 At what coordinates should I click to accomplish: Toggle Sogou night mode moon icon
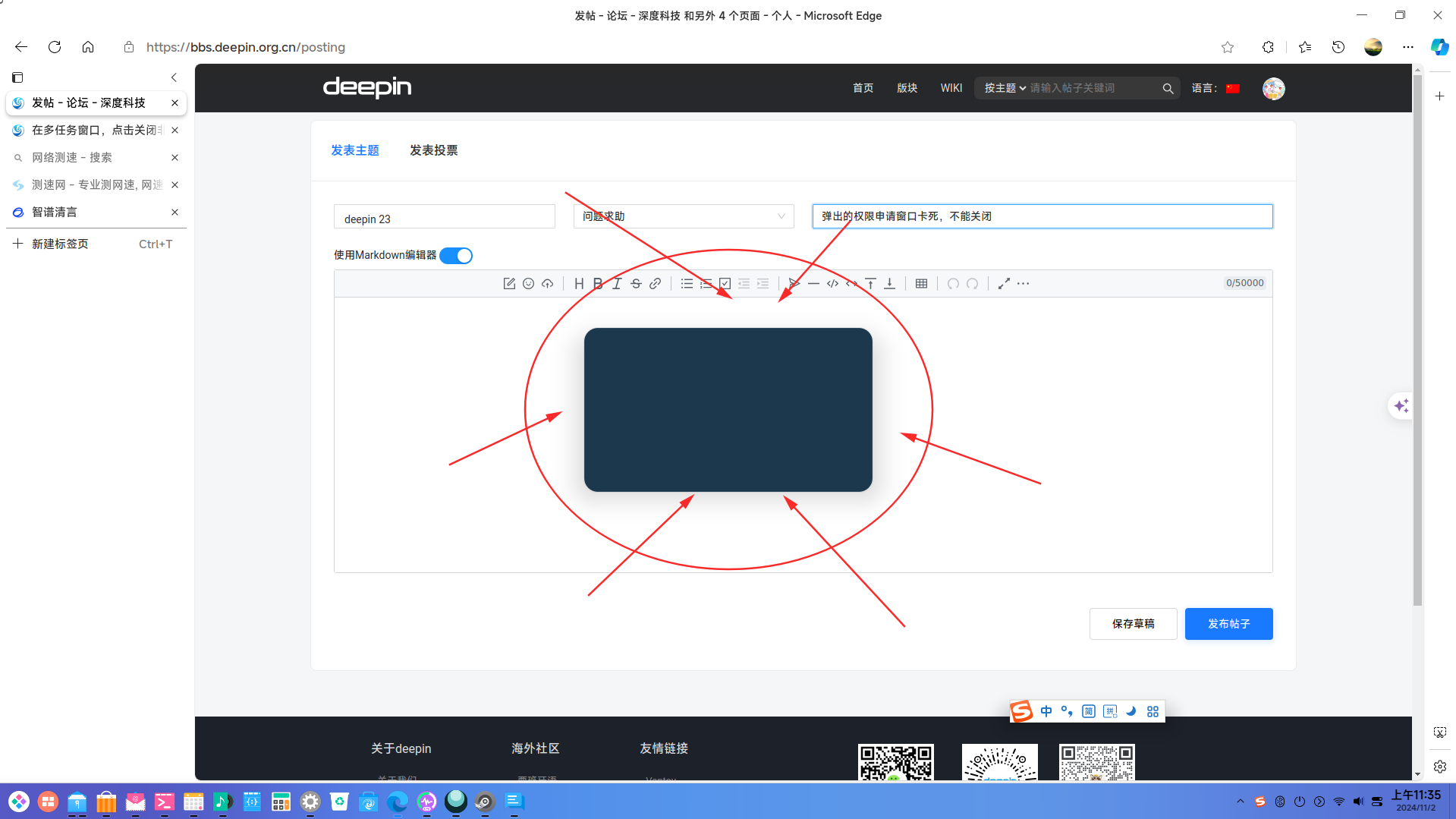coord(1131,711)
